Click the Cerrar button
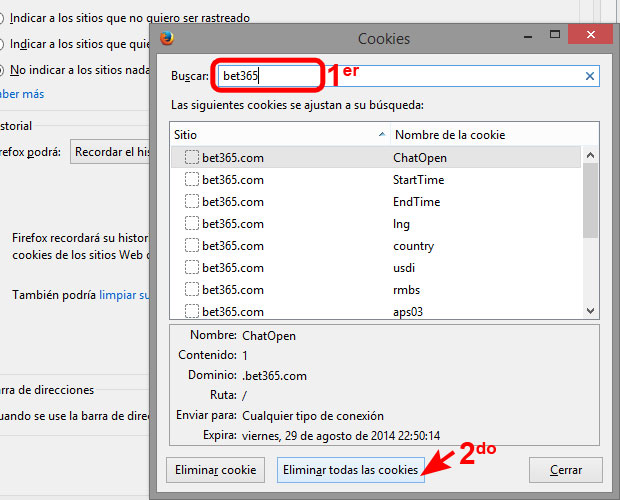 pos(566,470)
